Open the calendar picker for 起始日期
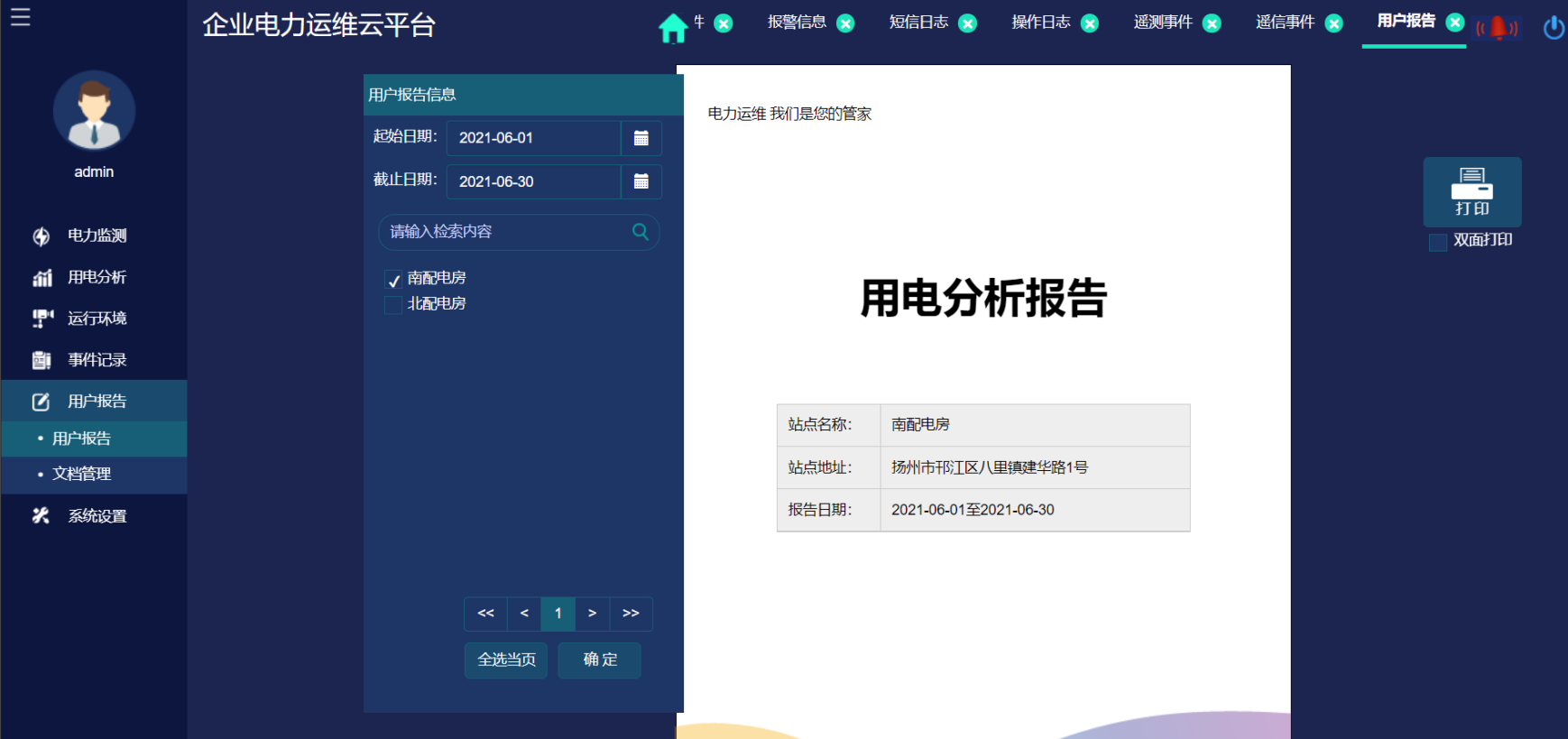 (641, 138)
